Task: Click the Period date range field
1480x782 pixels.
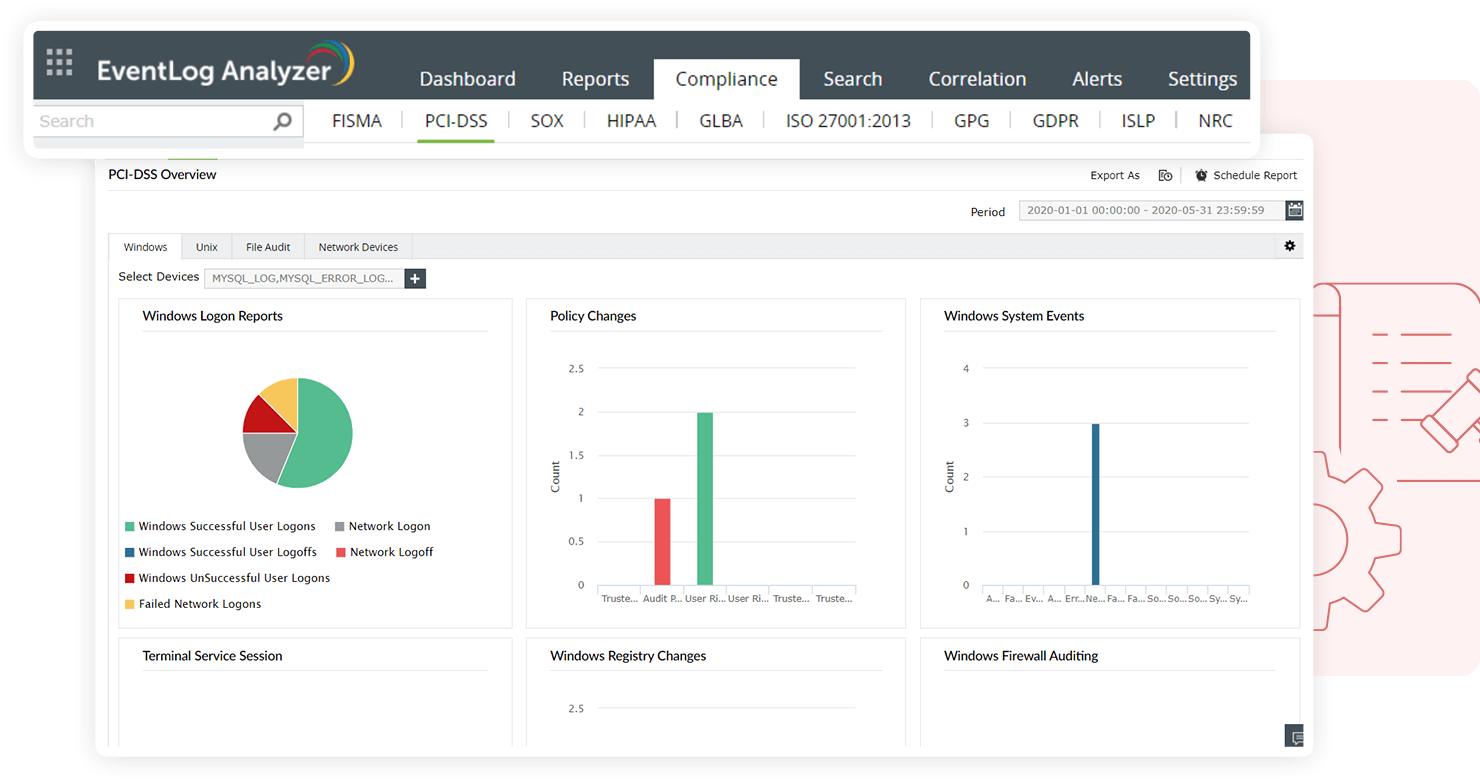Action: pyautogui.click(x=1152, y=210)
